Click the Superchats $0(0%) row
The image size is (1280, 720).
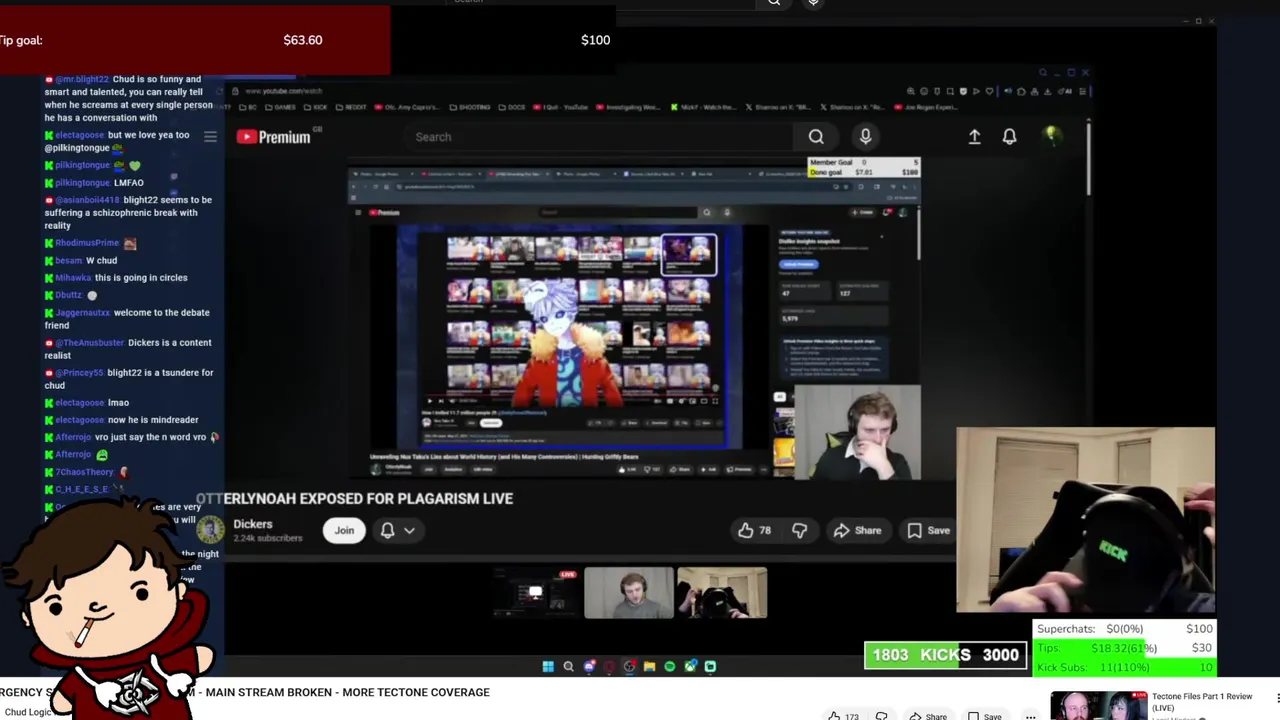click(x=1125, y=629)
